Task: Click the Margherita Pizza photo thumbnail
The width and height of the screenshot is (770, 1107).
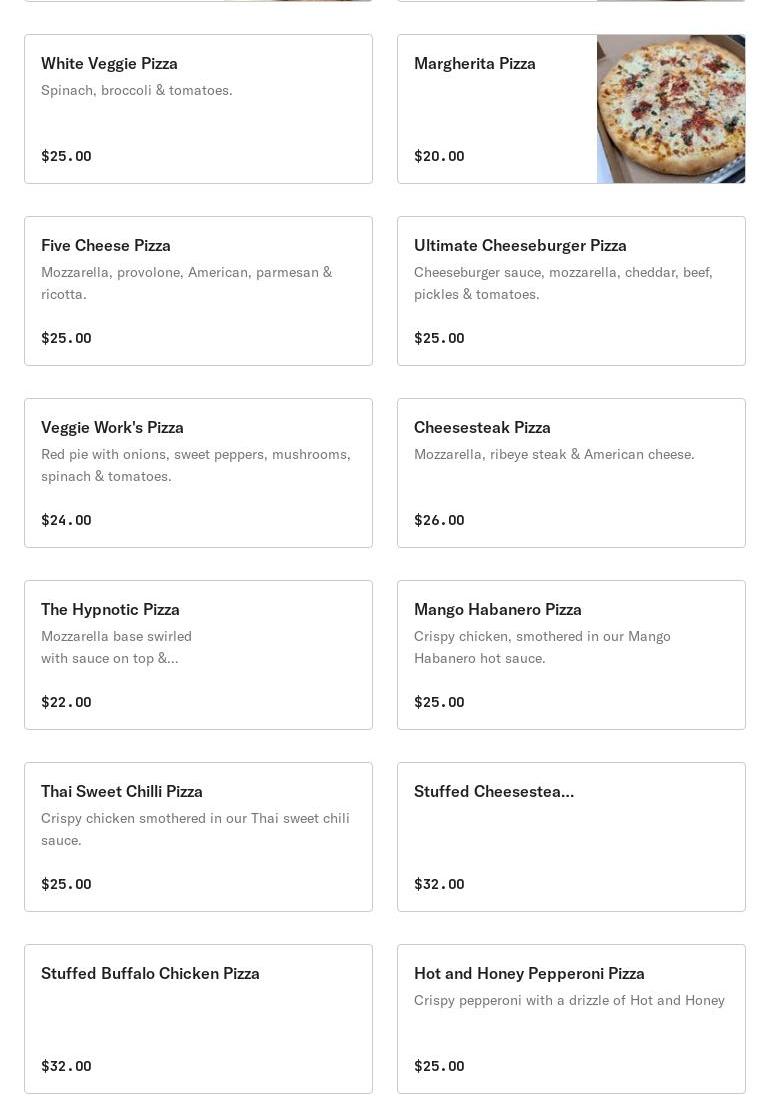Action: click(x=670, y=109)
